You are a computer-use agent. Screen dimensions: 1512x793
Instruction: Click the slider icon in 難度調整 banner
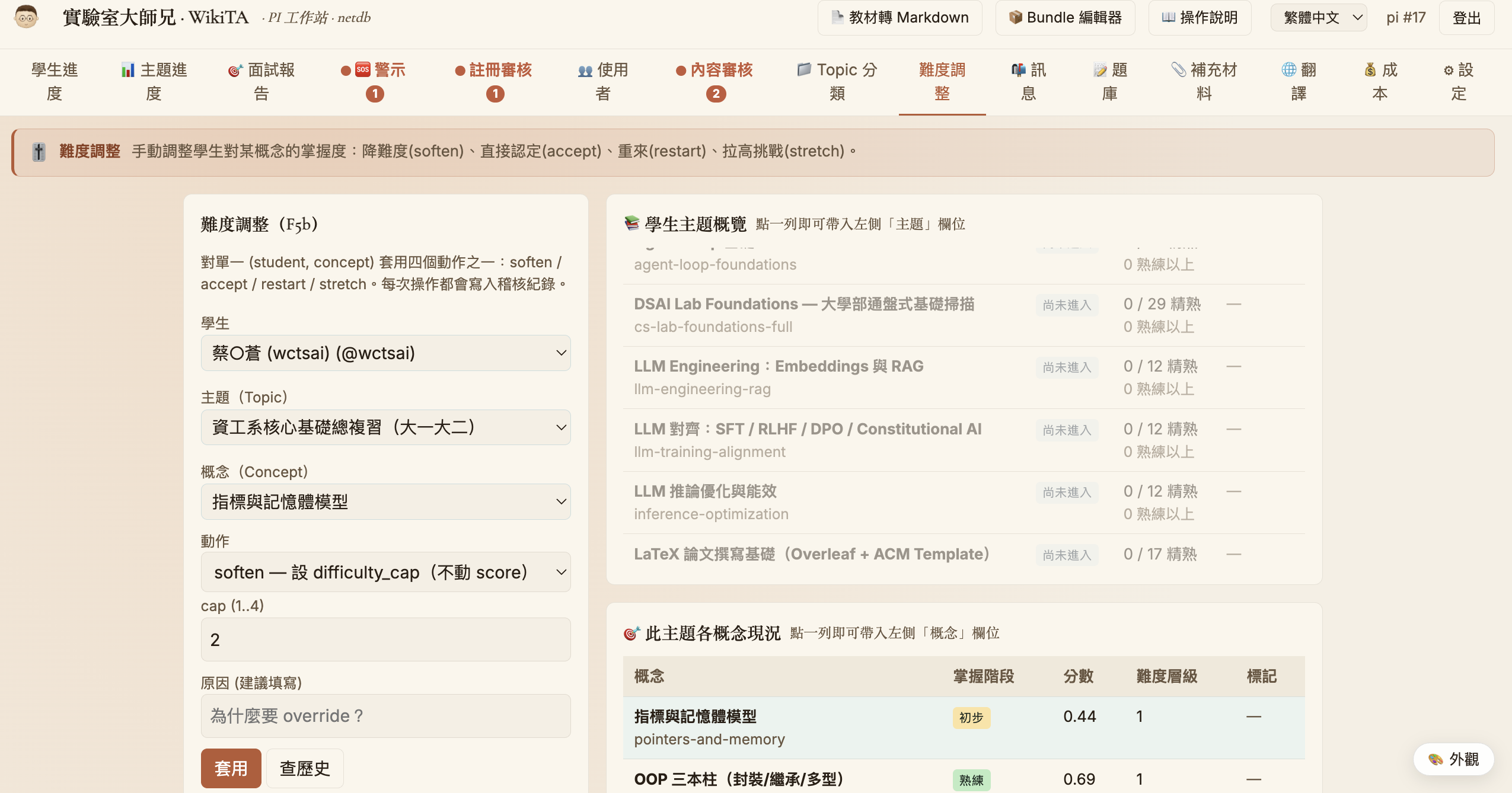click(39, 152)
